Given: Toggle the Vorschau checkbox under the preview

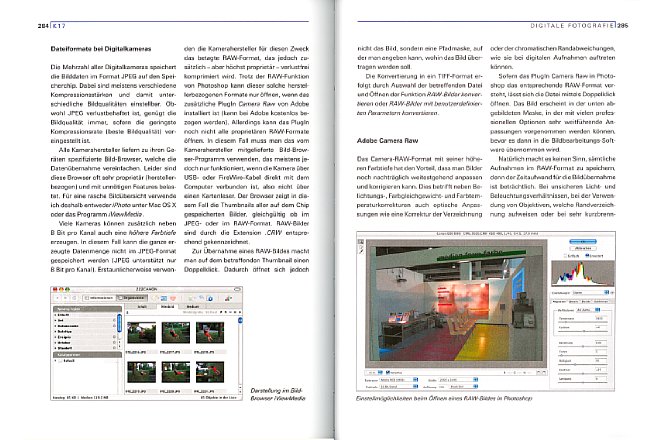Looking at the screenshot, I should point(388,372).
